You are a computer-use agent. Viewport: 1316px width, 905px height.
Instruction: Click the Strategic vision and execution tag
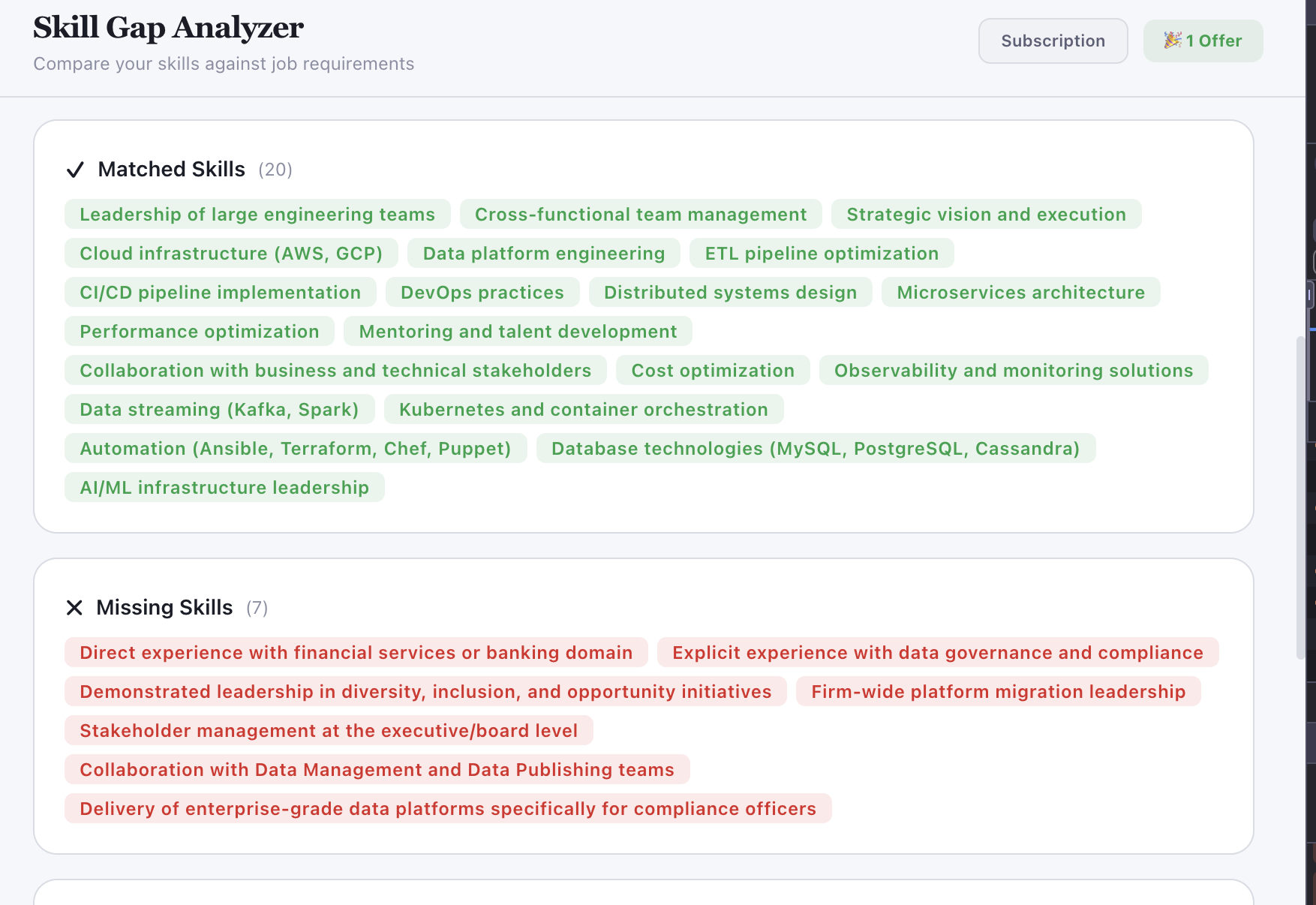pyautogui.click(x=986, y=214)
